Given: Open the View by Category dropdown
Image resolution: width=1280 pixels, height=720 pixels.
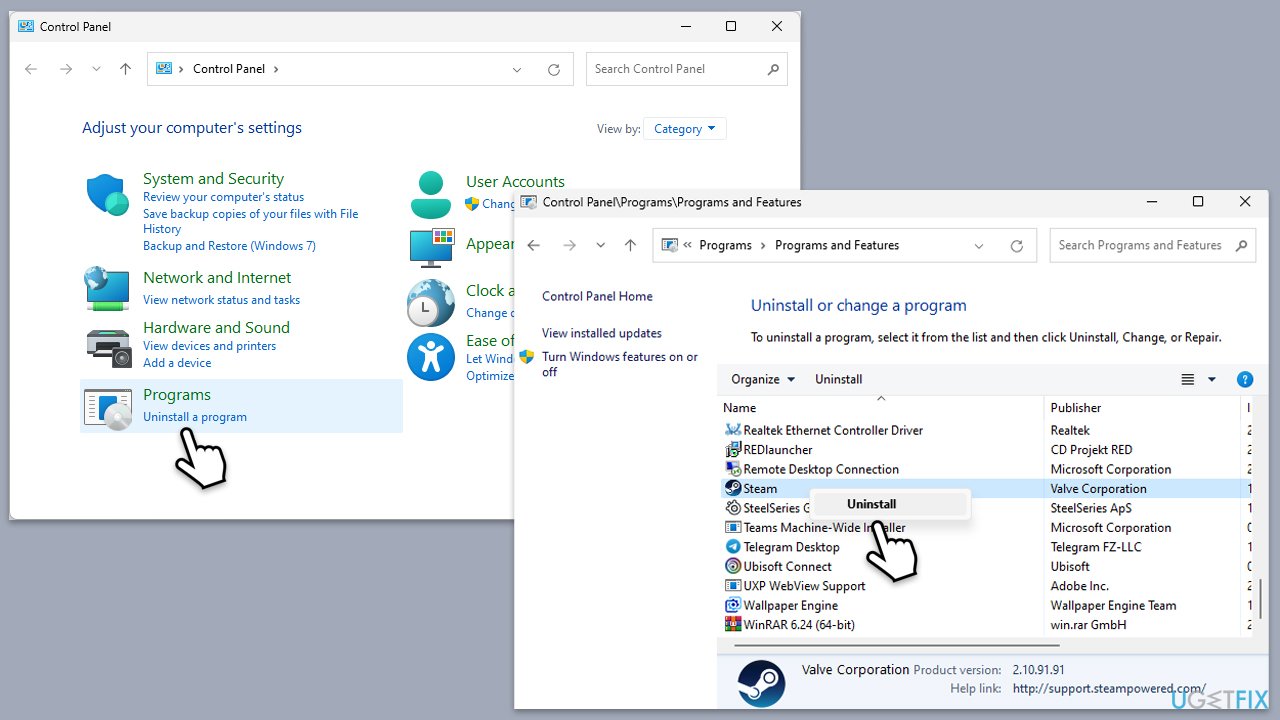Looking at the screenshot, I should tap(685, 129).
